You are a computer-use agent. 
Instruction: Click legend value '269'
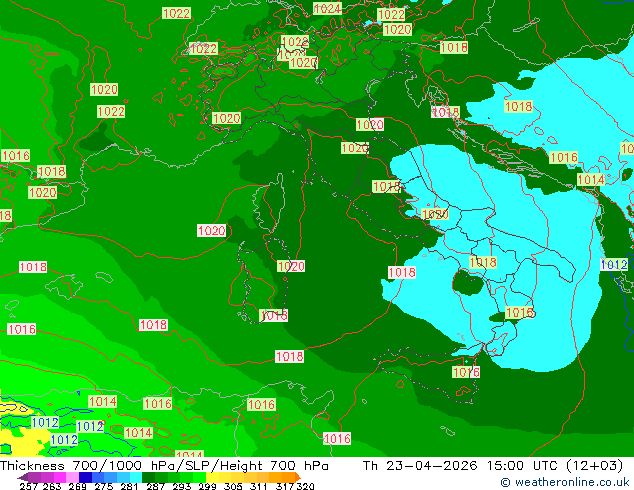(77, 486)
